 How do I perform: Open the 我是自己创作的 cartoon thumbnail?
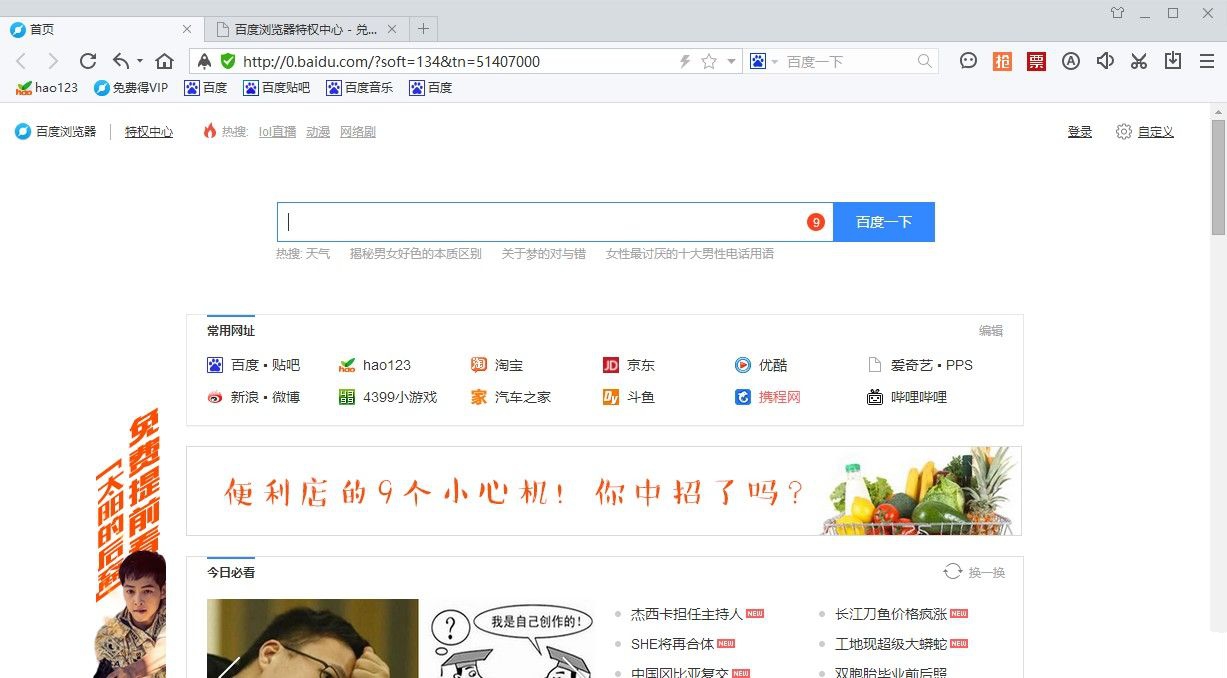(x=512, y=638)
